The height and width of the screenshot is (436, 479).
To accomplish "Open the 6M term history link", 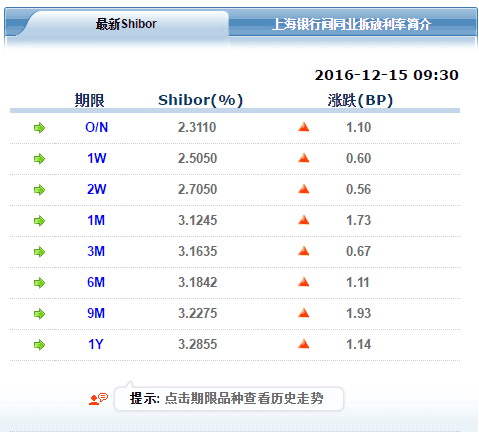I will 96,282.
